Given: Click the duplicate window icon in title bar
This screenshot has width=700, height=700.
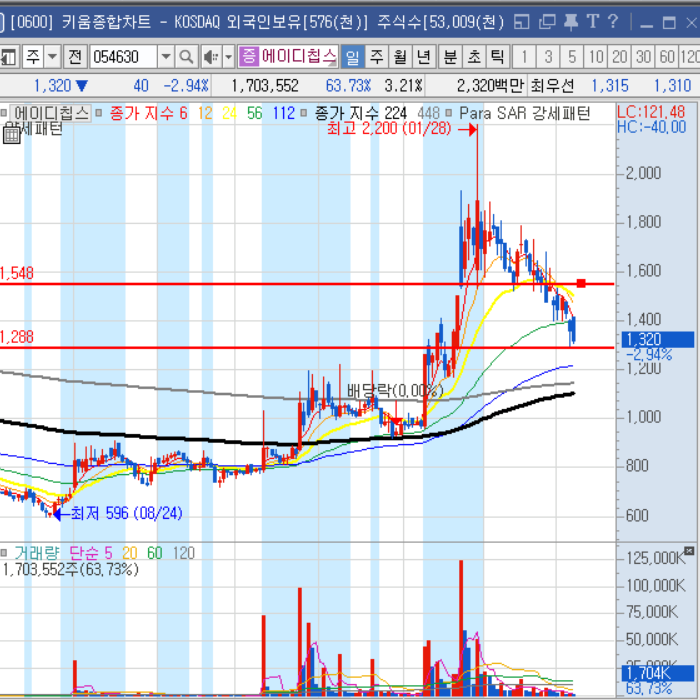Looking at the screenshot, I should point(547,21).
